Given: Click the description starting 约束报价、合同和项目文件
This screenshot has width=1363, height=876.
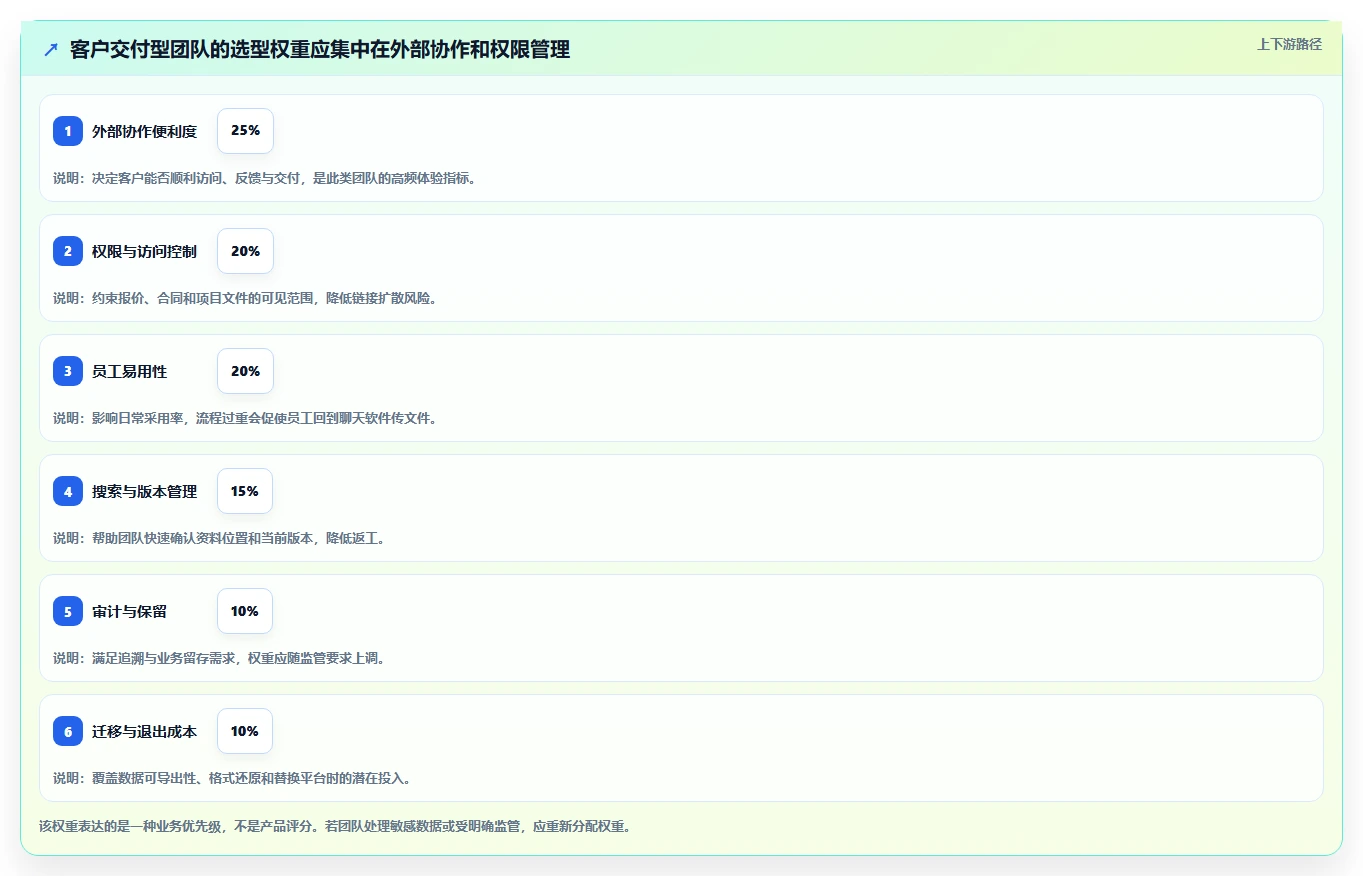Looking at the screenshot, I should (x=245, y=298).
